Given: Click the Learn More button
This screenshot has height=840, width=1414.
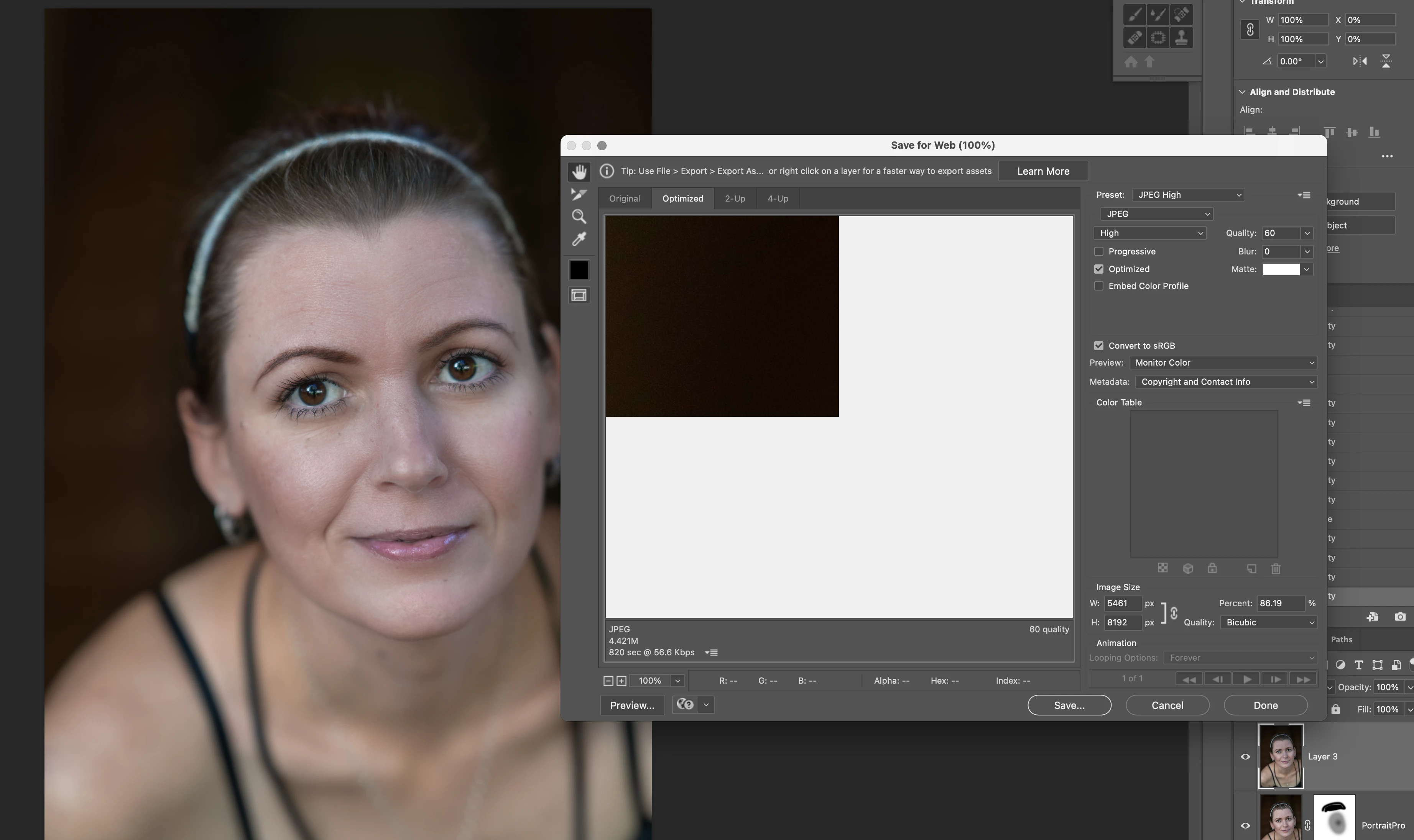Looking at the screenshot, I should tap(1042, 171).
